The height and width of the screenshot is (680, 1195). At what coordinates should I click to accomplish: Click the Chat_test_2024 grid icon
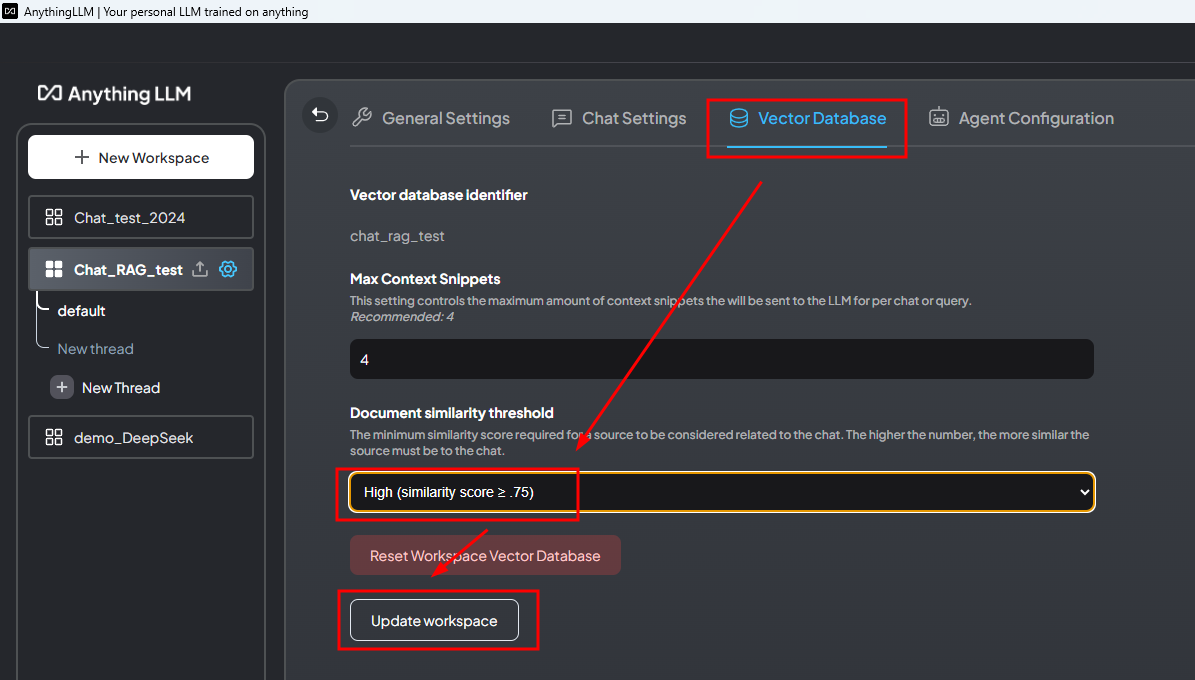(54, 217)
